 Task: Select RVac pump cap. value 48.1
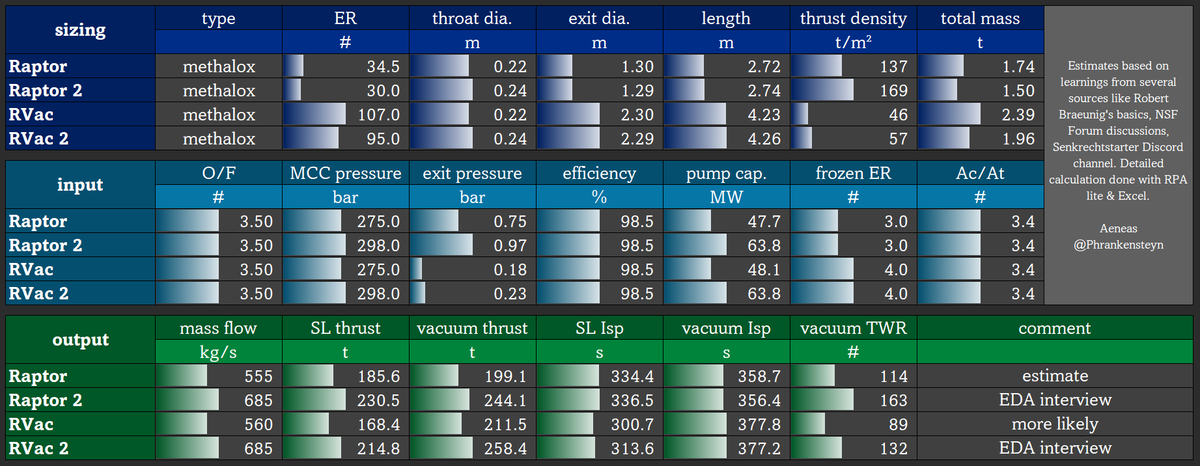(x=725, y=269)
